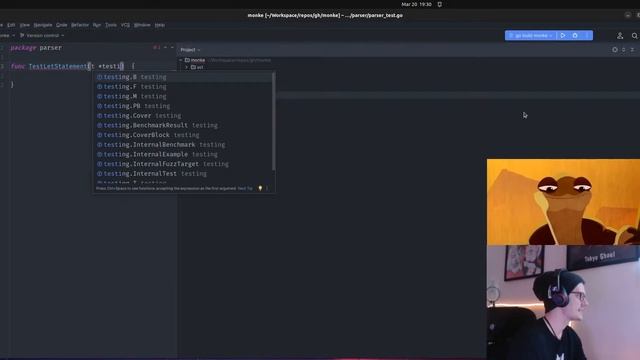Click the cartoon character thumbnail overlay

[x=563, y=202]
